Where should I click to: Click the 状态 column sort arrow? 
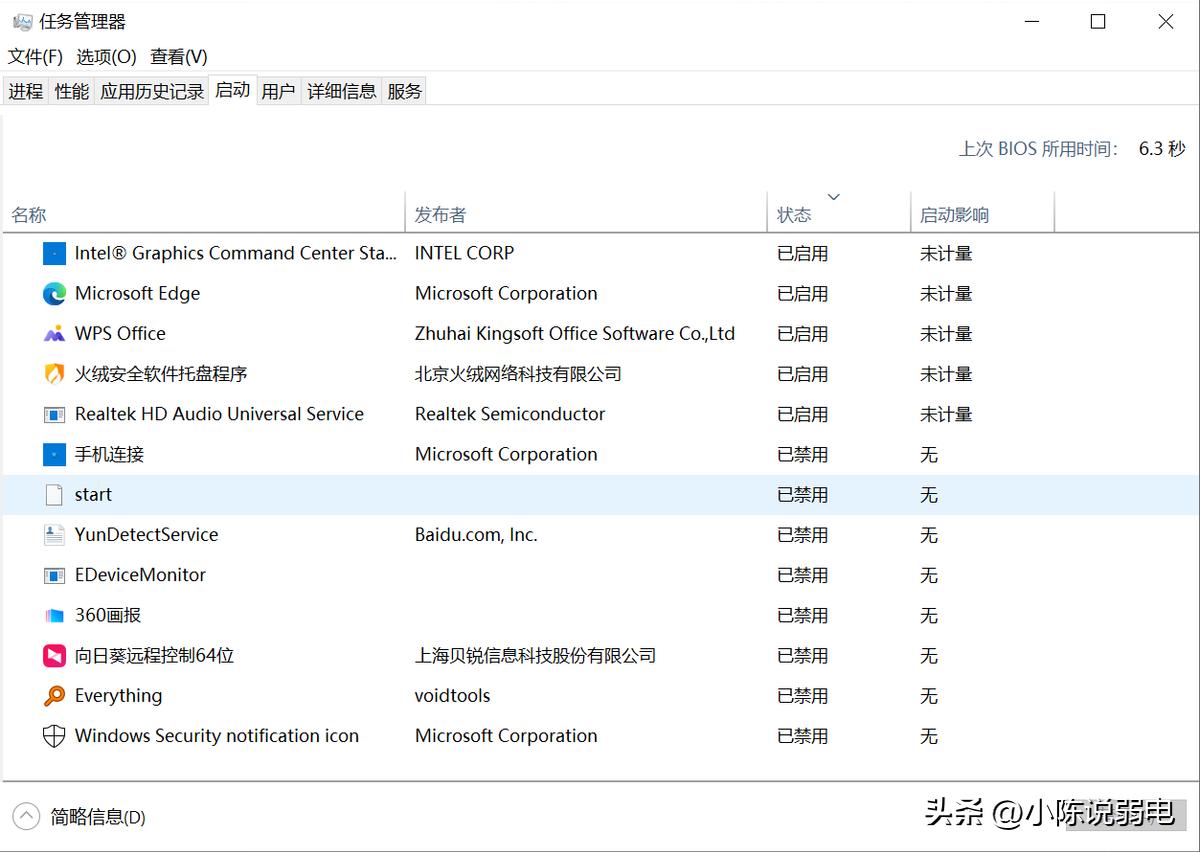(834, 197)
